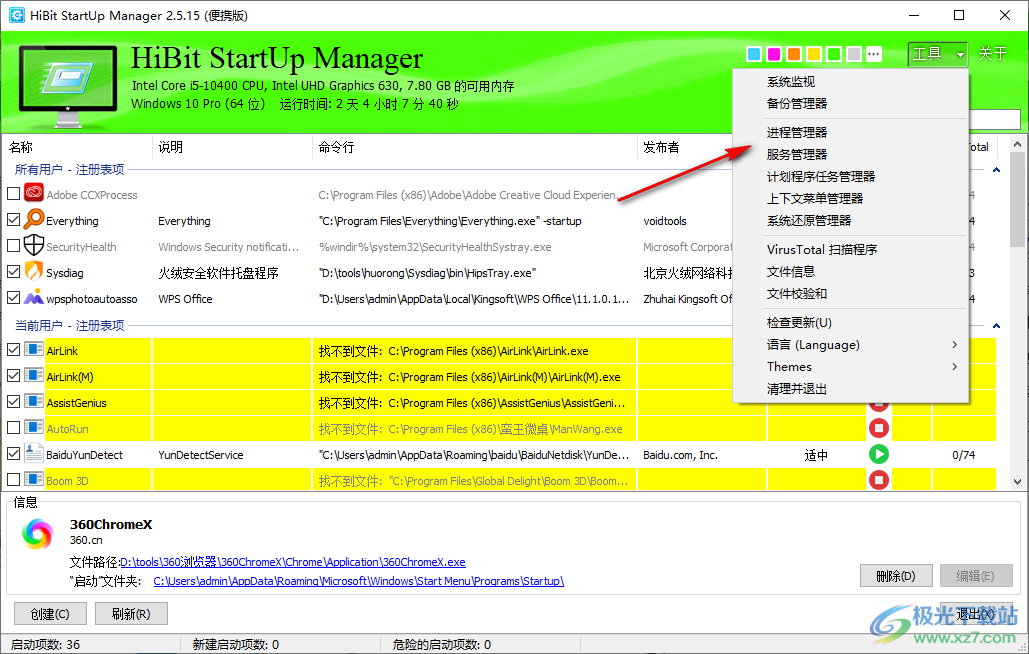The width and height of the screenshot is (1029, 654).
Task: Open 上下文菜单管理器
Action: pyautogui.click(x=850, y=199)
